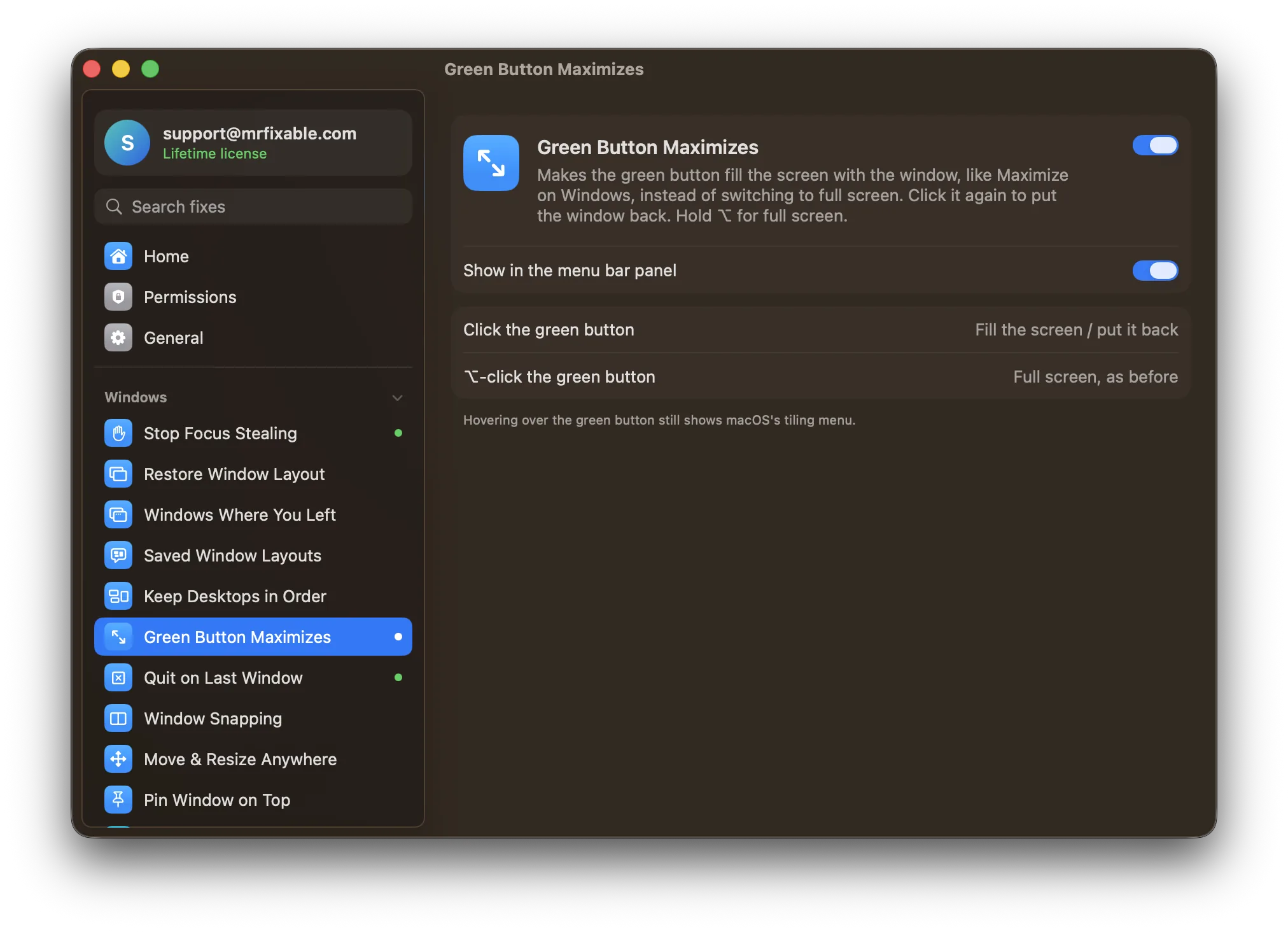Click the support@mrfixable.com account email
Screen dimensions: 1288x932
[260, 133]
